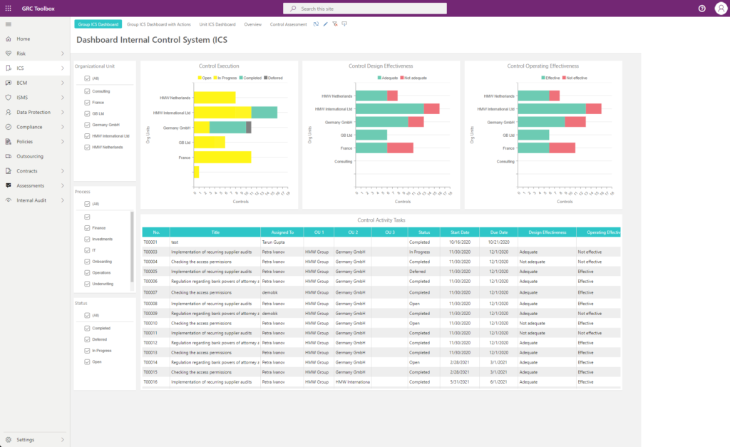
Task: Open the app launcher grid icon
Action: (x=8, y=8)
